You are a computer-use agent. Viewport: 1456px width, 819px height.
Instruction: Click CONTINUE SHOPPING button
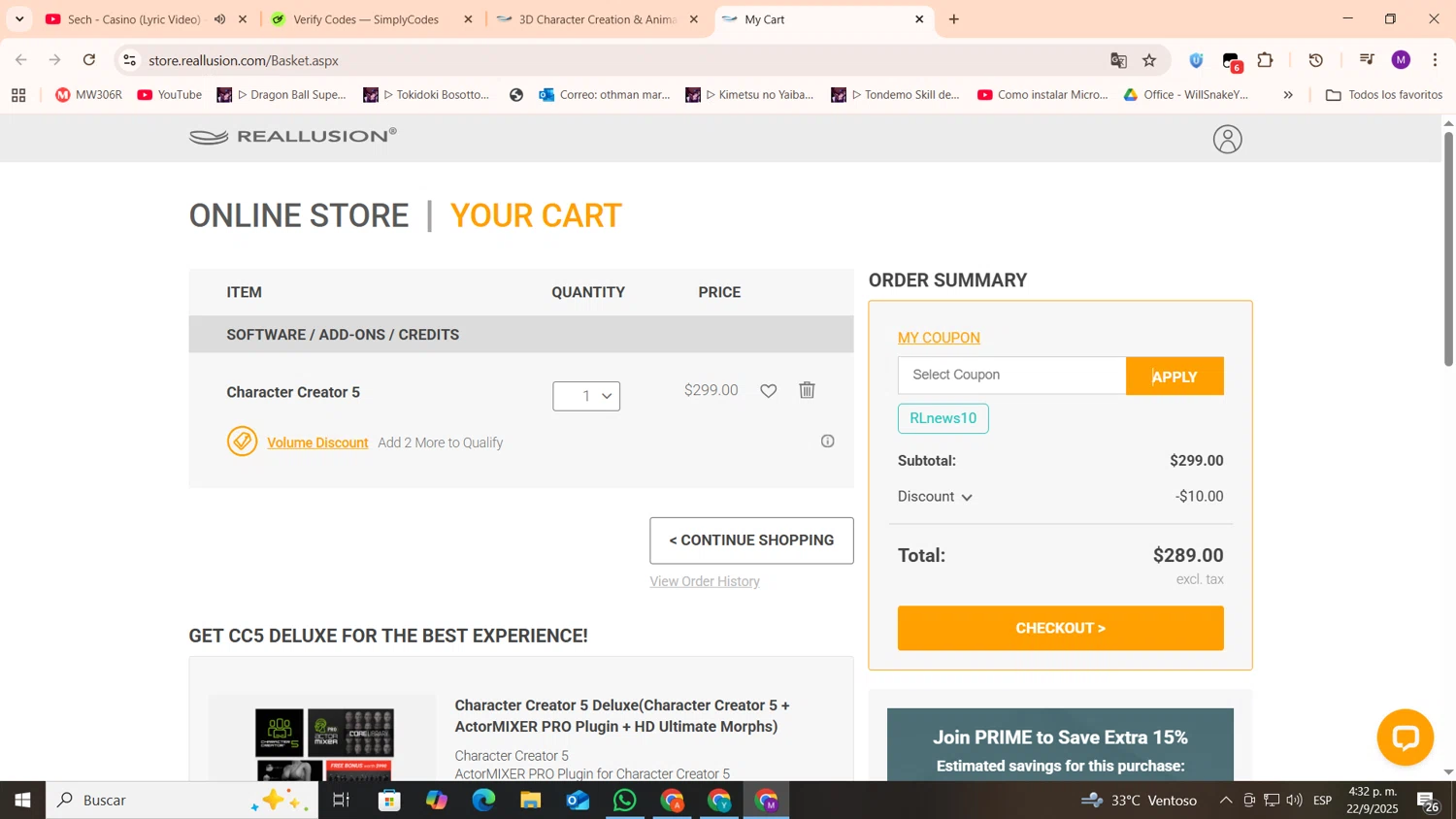751,541
